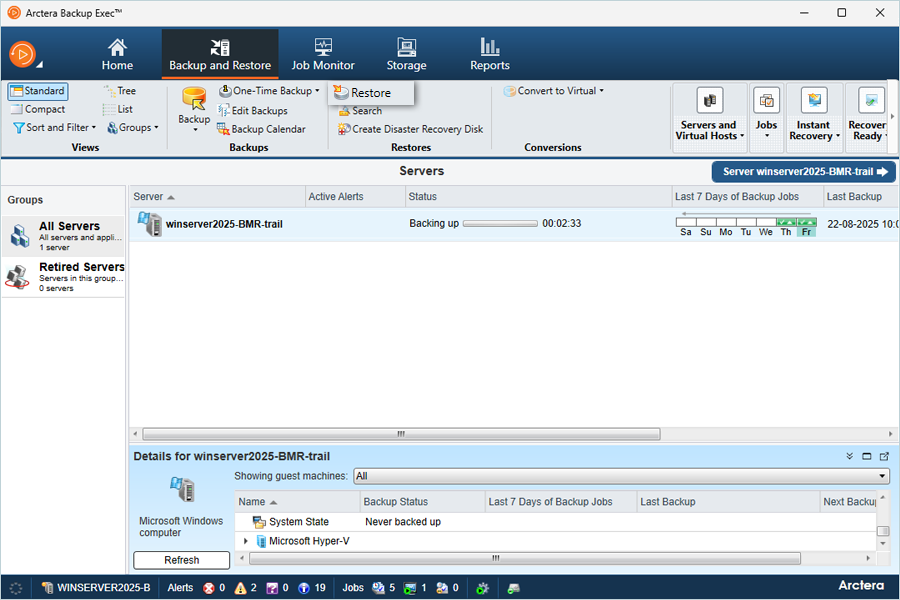Switch to Tree view

119,91
